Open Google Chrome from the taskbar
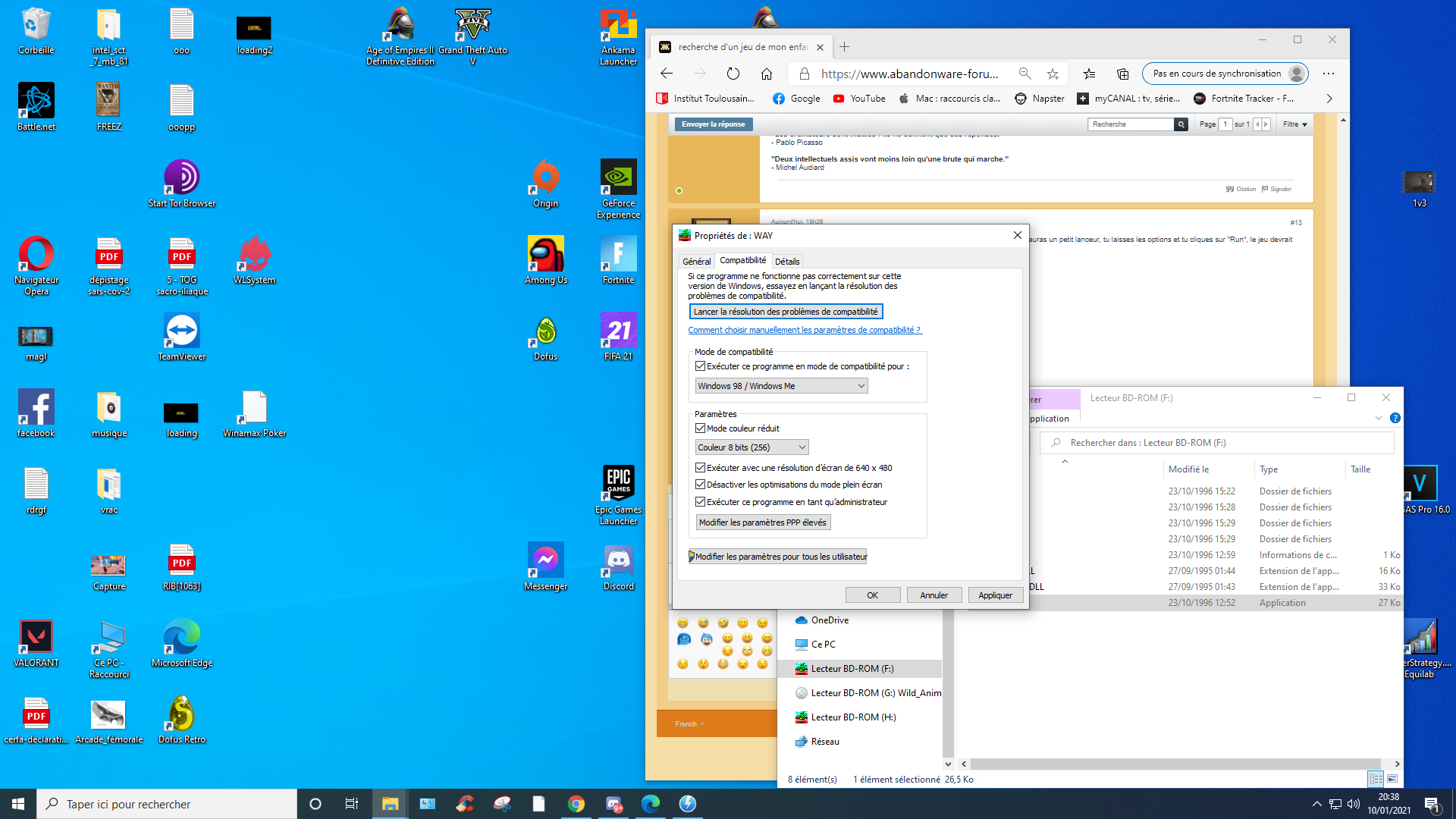Viewport: 1456px width, 819px height. pos(576,804)
